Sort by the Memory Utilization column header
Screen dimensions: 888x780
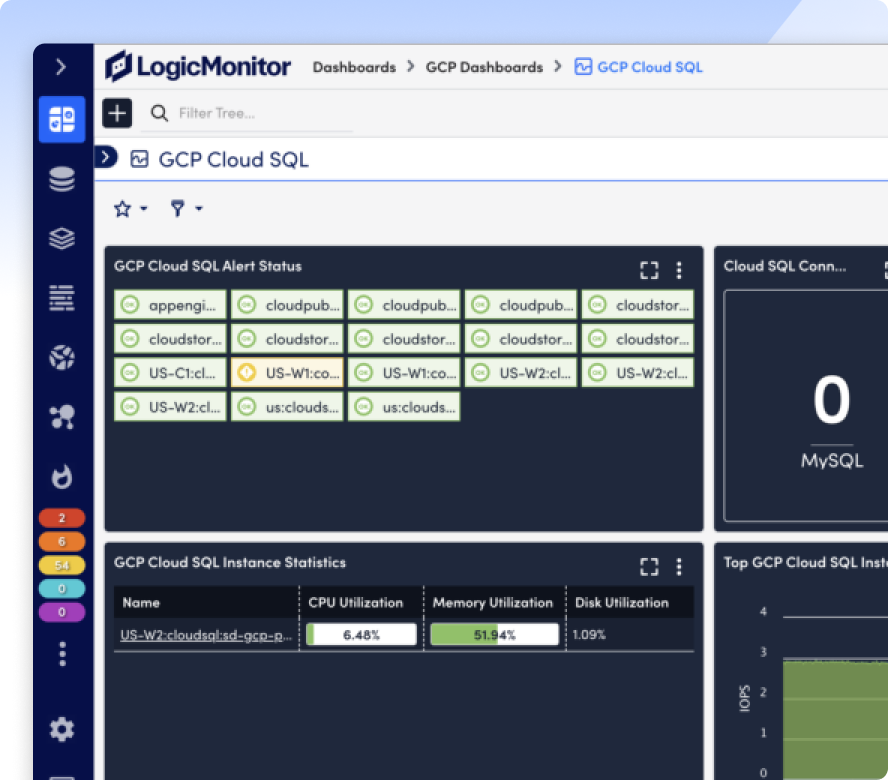[x=493, y=603]
